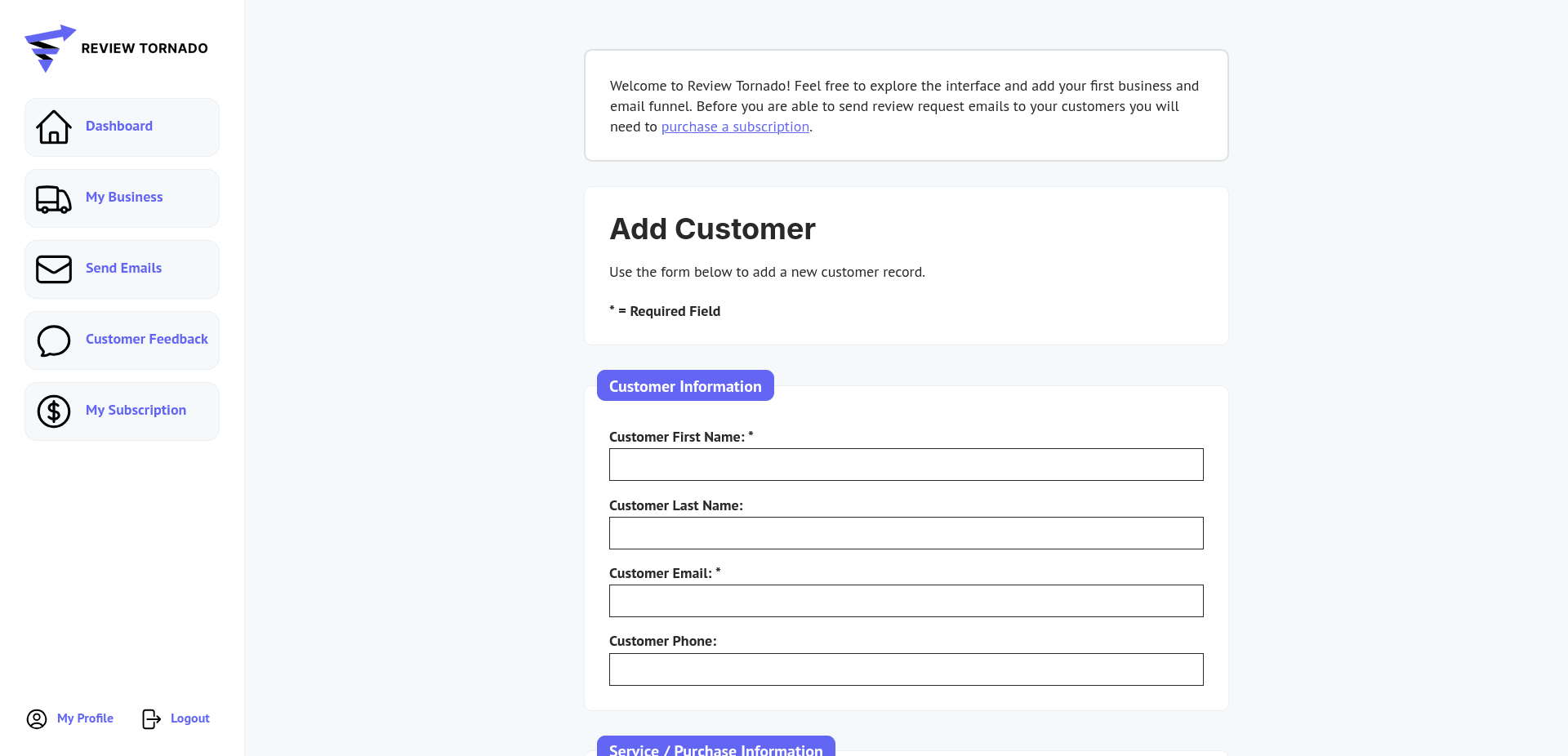
Task: Go to My Business page
Action: tap(124, 198)
